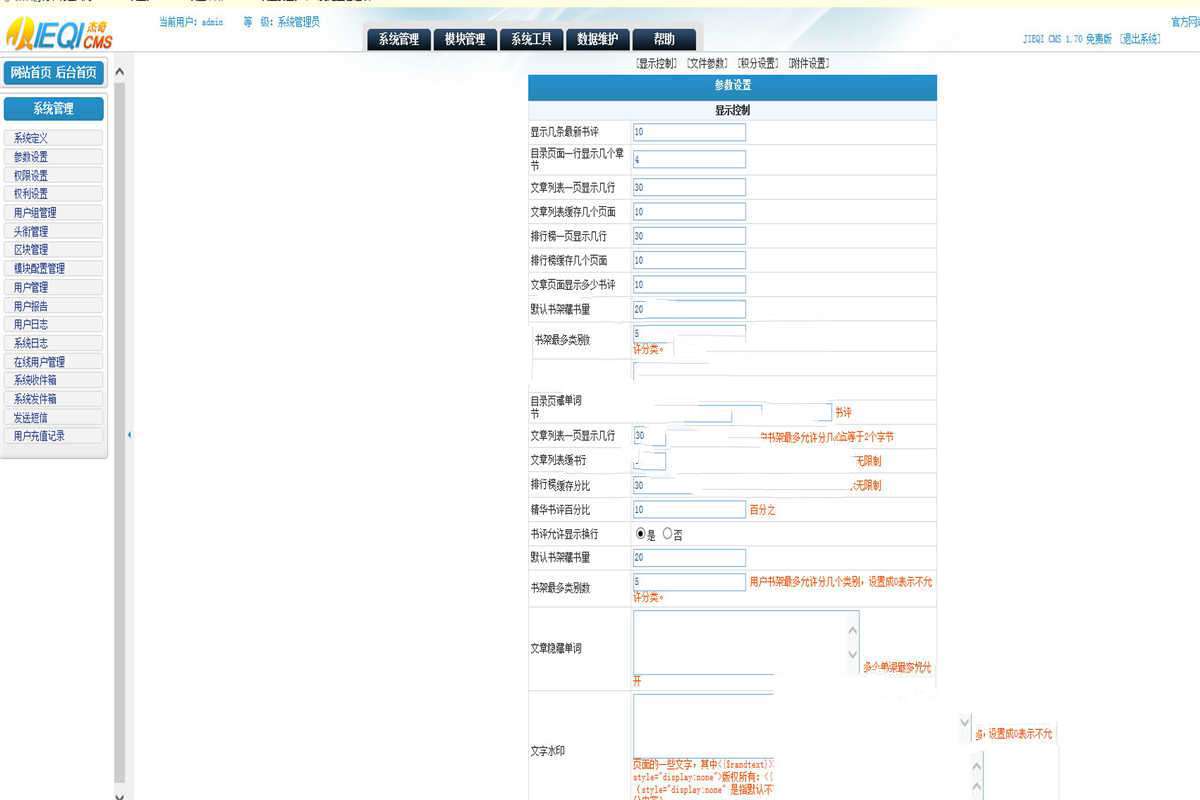Screen dimensions: 1200x800
Task: Click the blue sidebar collapse arrow
Action: (x=130, y=435)
